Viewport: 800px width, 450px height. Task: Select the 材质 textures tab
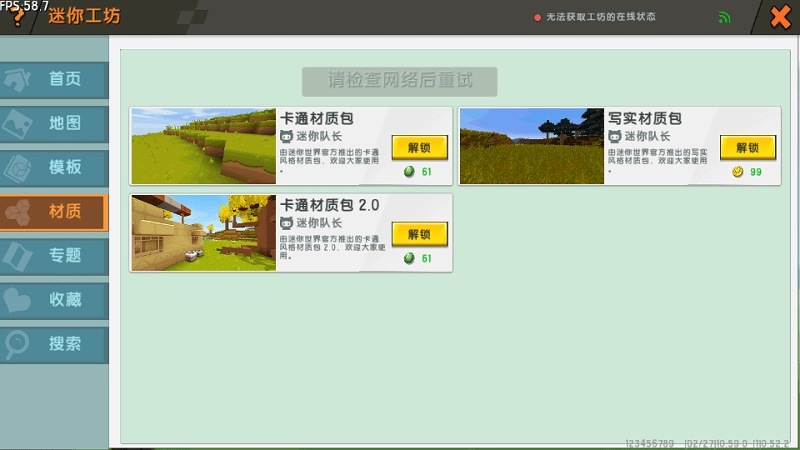[53, 211]
